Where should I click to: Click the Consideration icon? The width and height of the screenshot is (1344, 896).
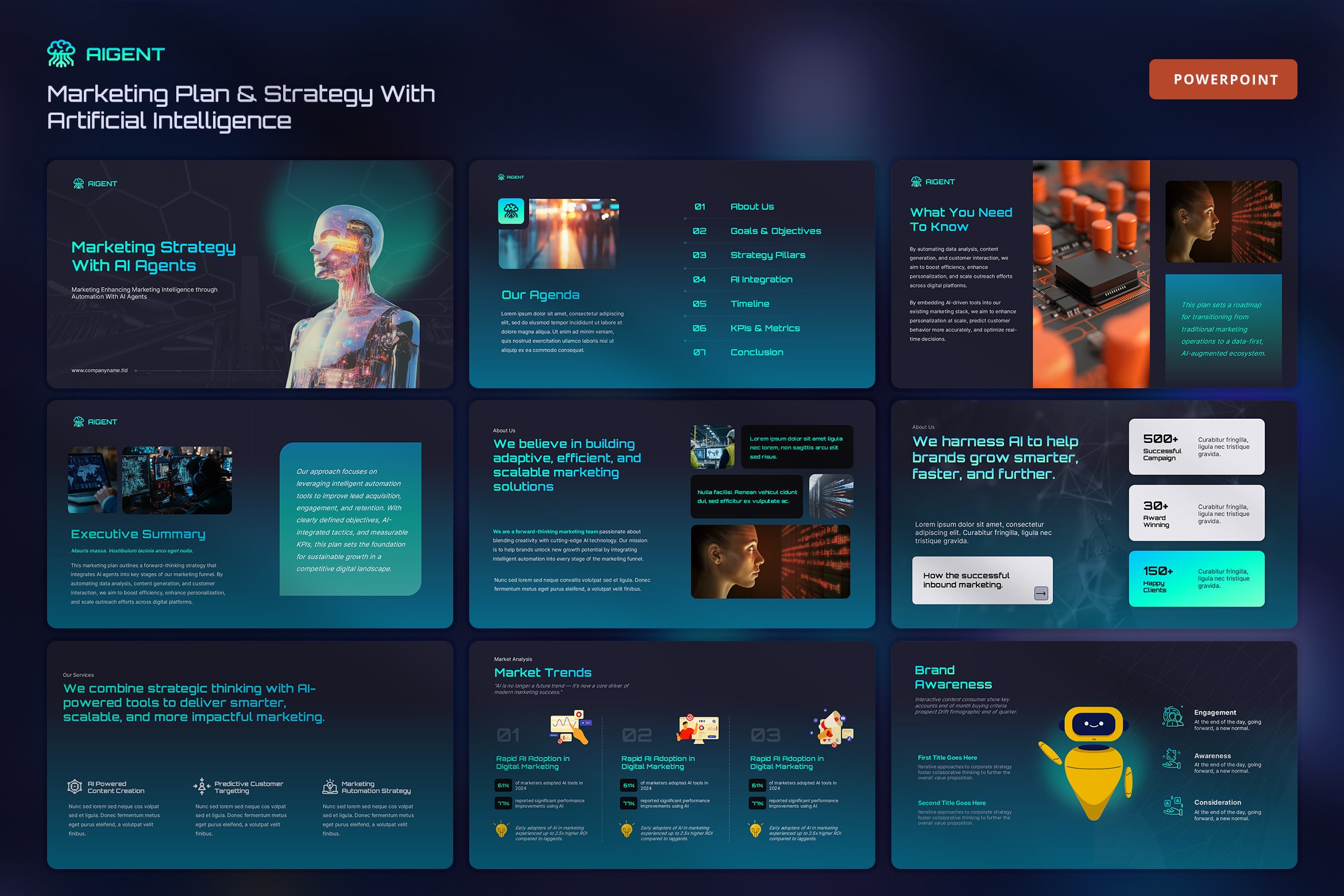tap(1173, 806)
